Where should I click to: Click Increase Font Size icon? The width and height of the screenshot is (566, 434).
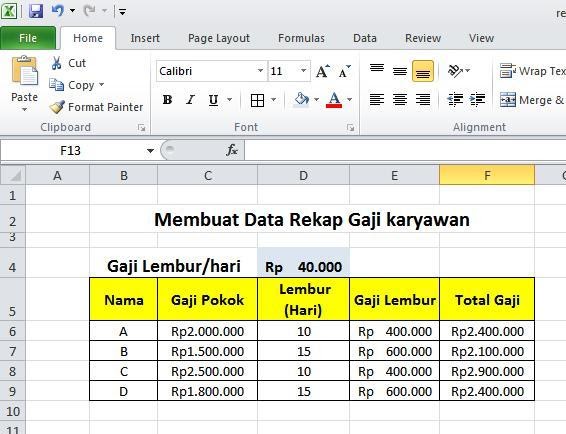tap(322, 71)
